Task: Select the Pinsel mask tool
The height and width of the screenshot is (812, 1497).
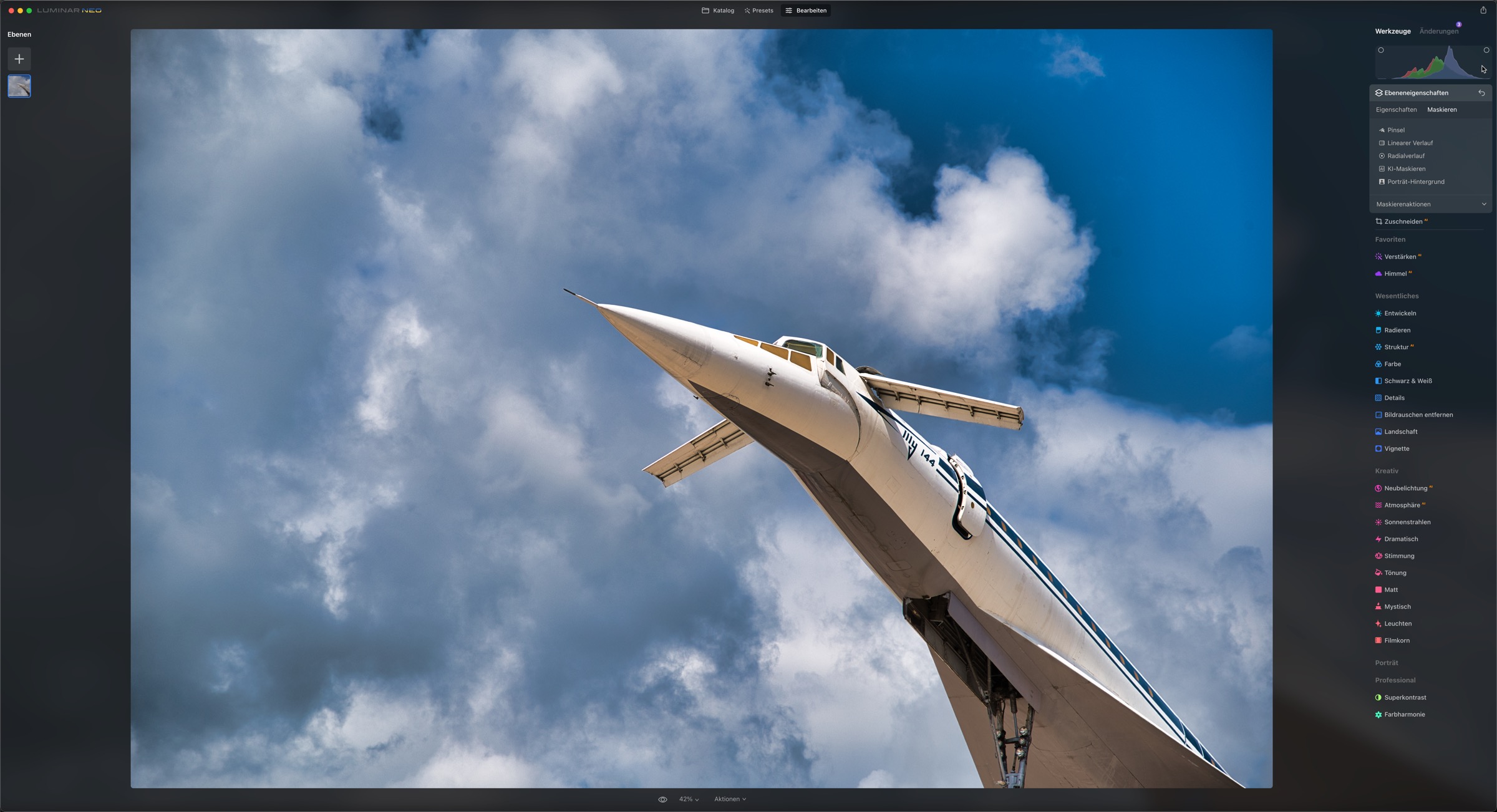Action: (1395, 130)
